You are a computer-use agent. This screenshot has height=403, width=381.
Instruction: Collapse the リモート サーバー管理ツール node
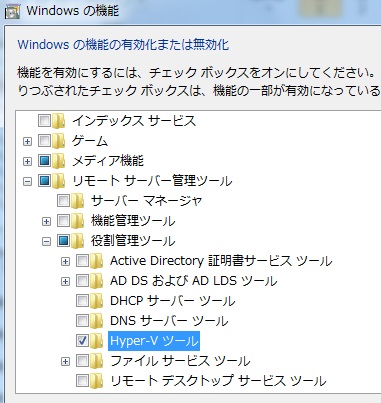point(27,182)
